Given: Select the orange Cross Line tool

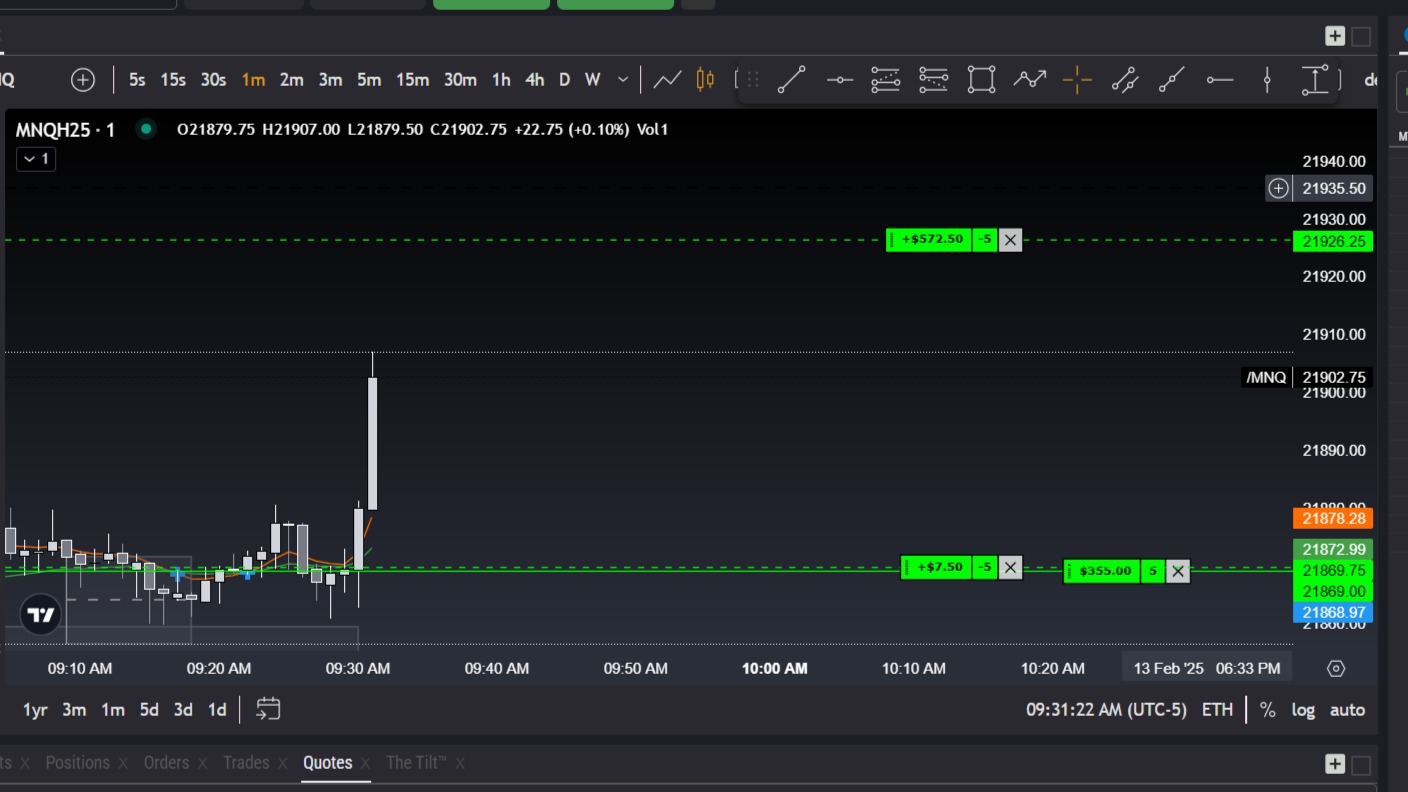Looking at the screenshot, I should click(1077, 80).
